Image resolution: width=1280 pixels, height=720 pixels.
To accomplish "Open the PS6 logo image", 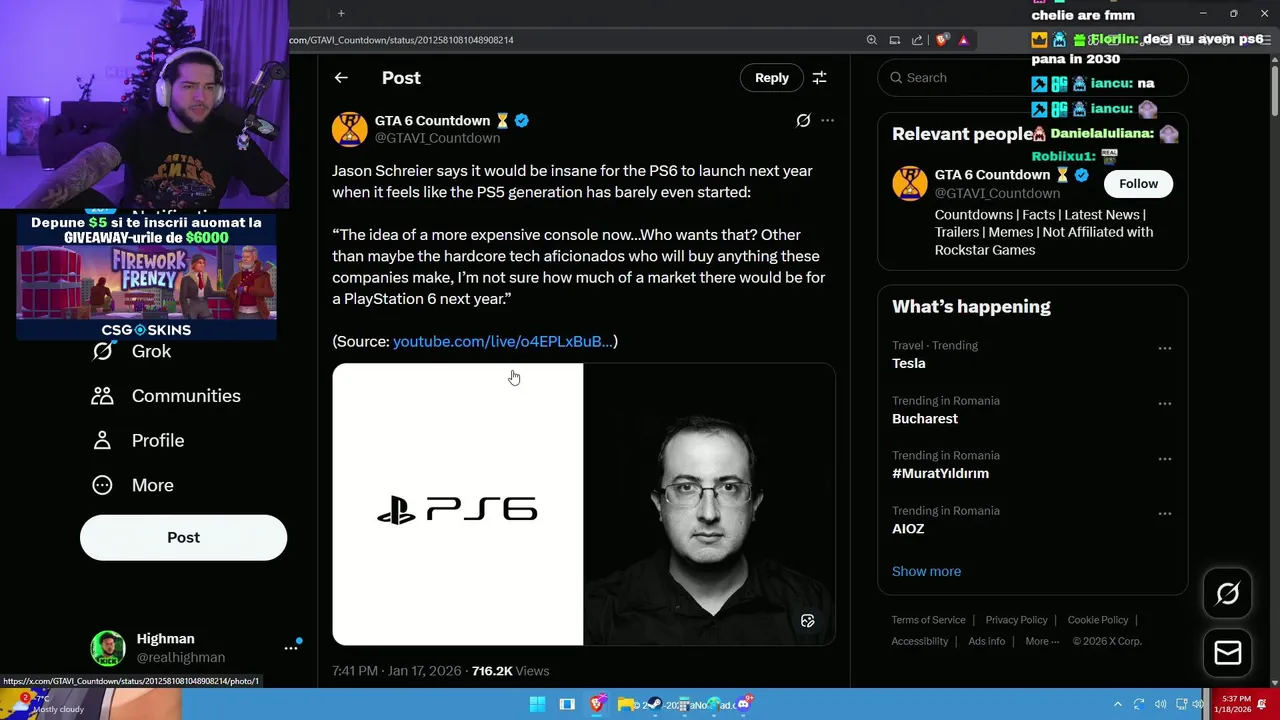I will [457, 505].
